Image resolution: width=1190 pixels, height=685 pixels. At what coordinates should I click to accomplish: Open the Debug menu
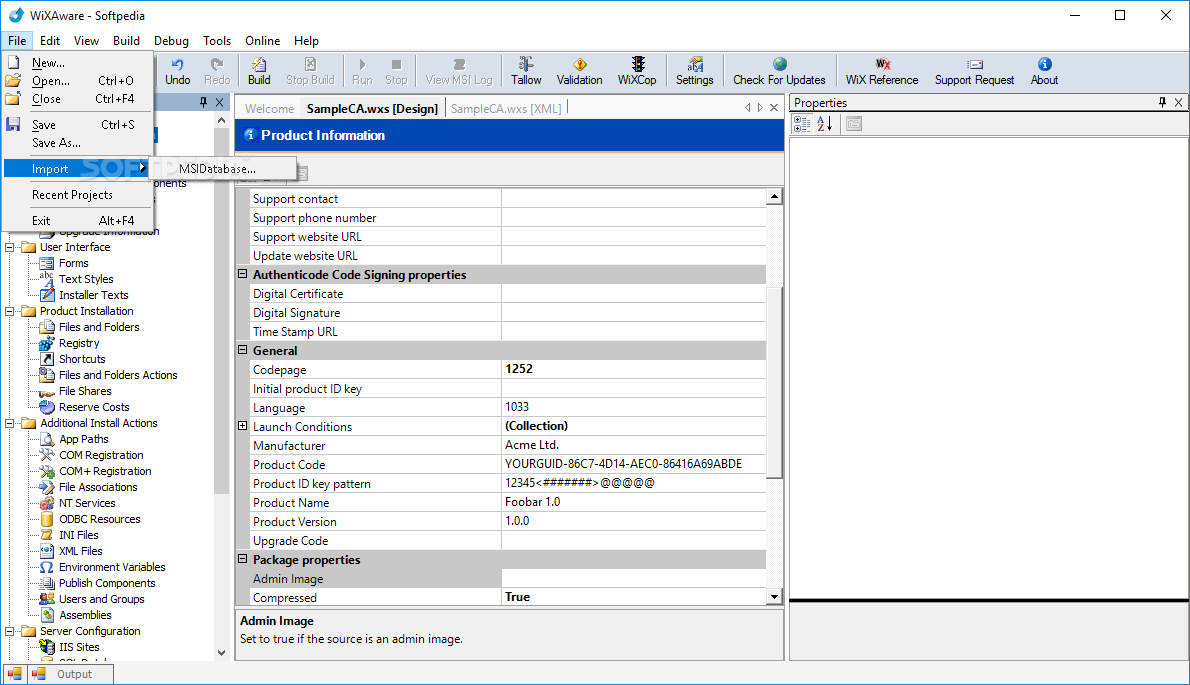[172, 41]
